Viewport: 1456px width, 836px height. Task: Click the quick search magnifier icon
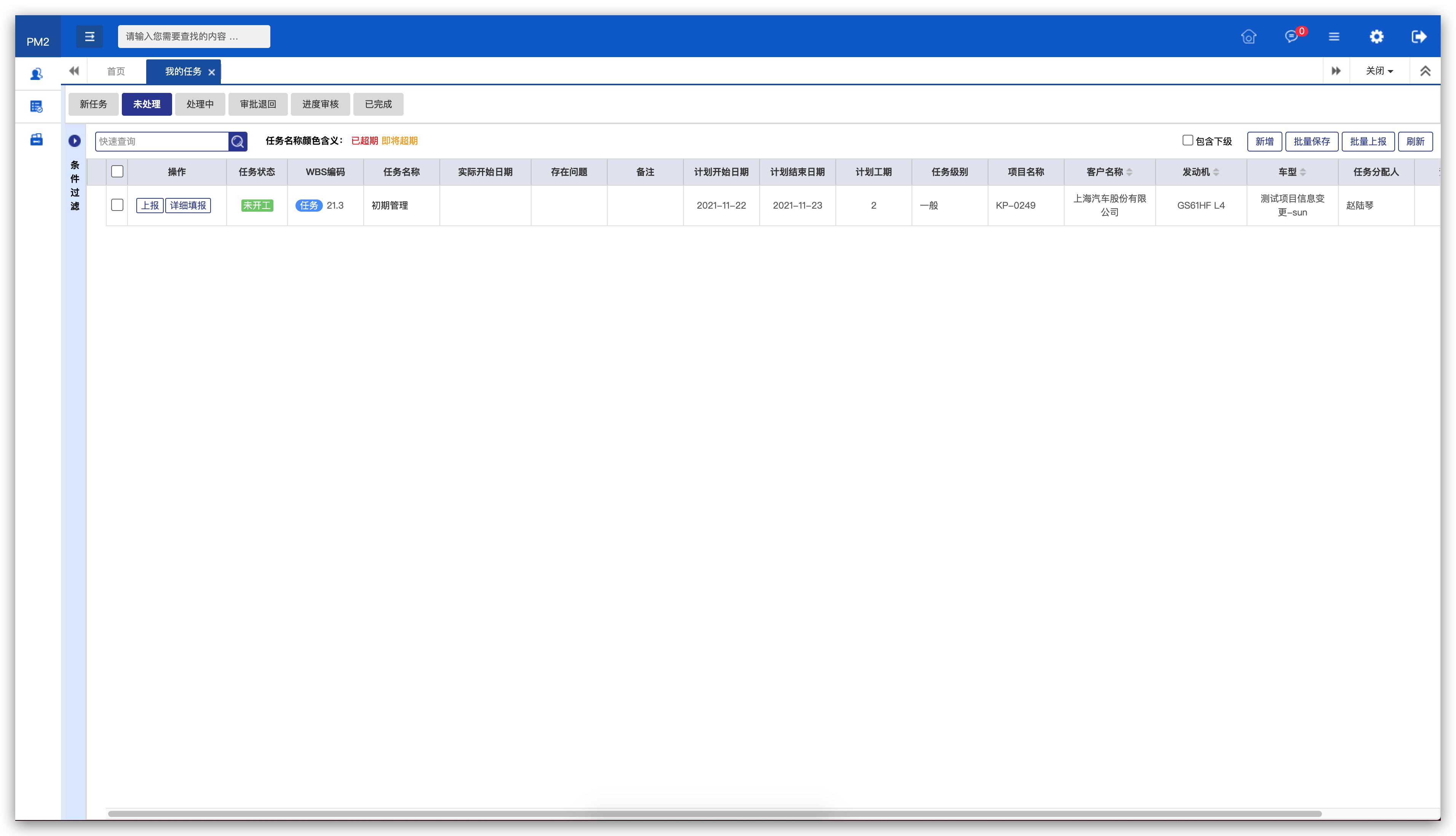[238, 141]
